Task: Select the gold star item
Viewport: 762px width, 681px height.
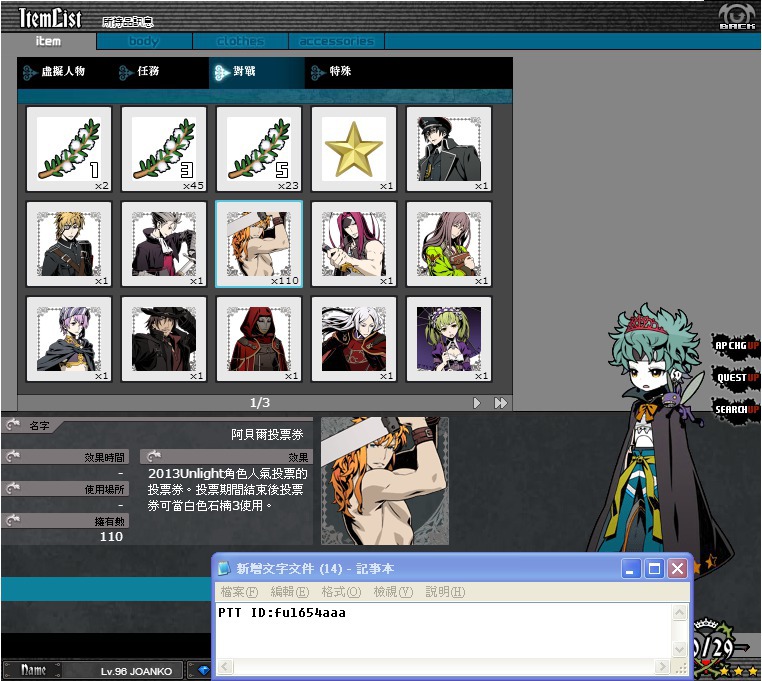Action: [x=354, y=149]
